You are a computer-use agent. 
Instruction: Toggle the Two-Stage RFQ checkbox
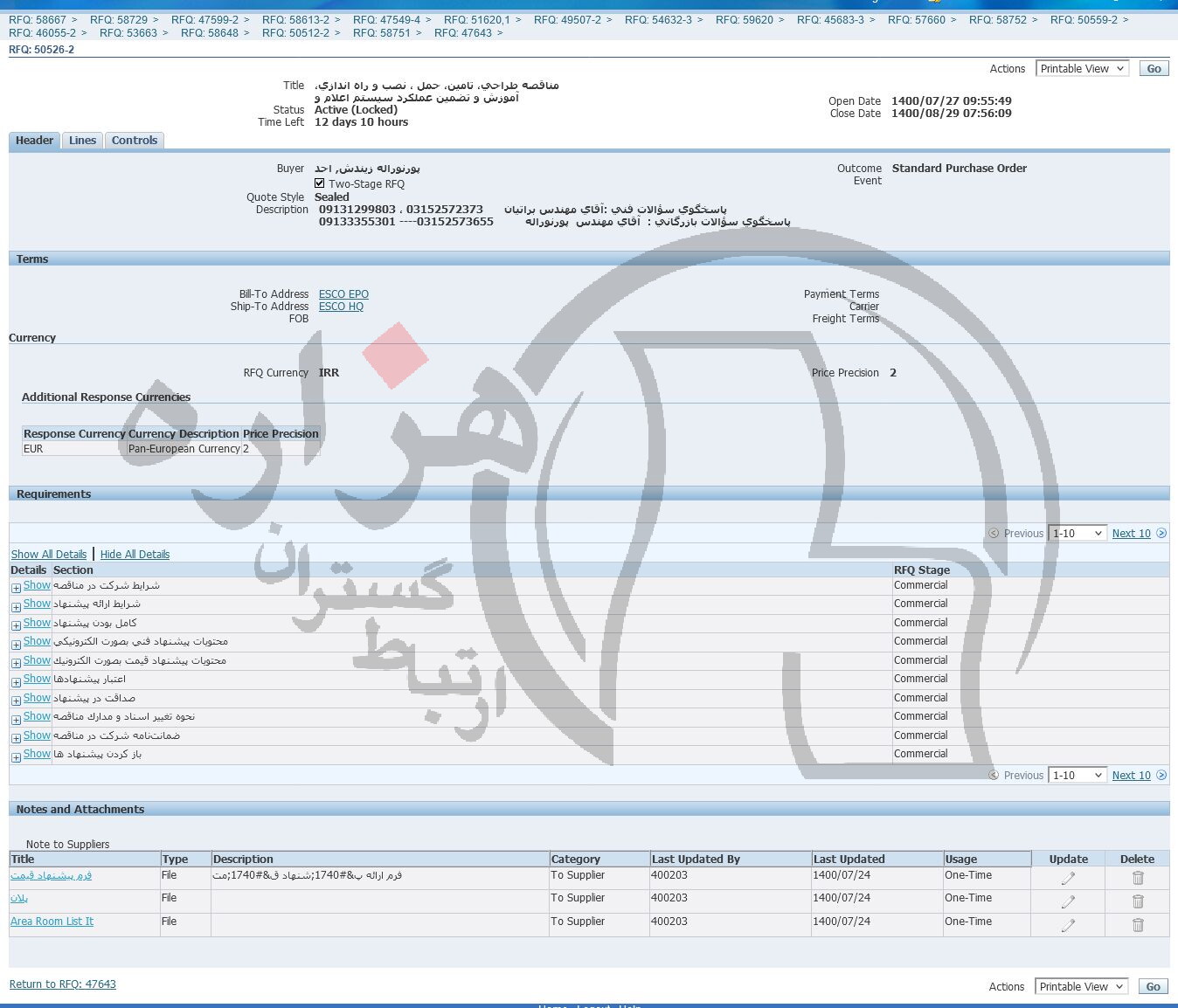tap(320, 183)
